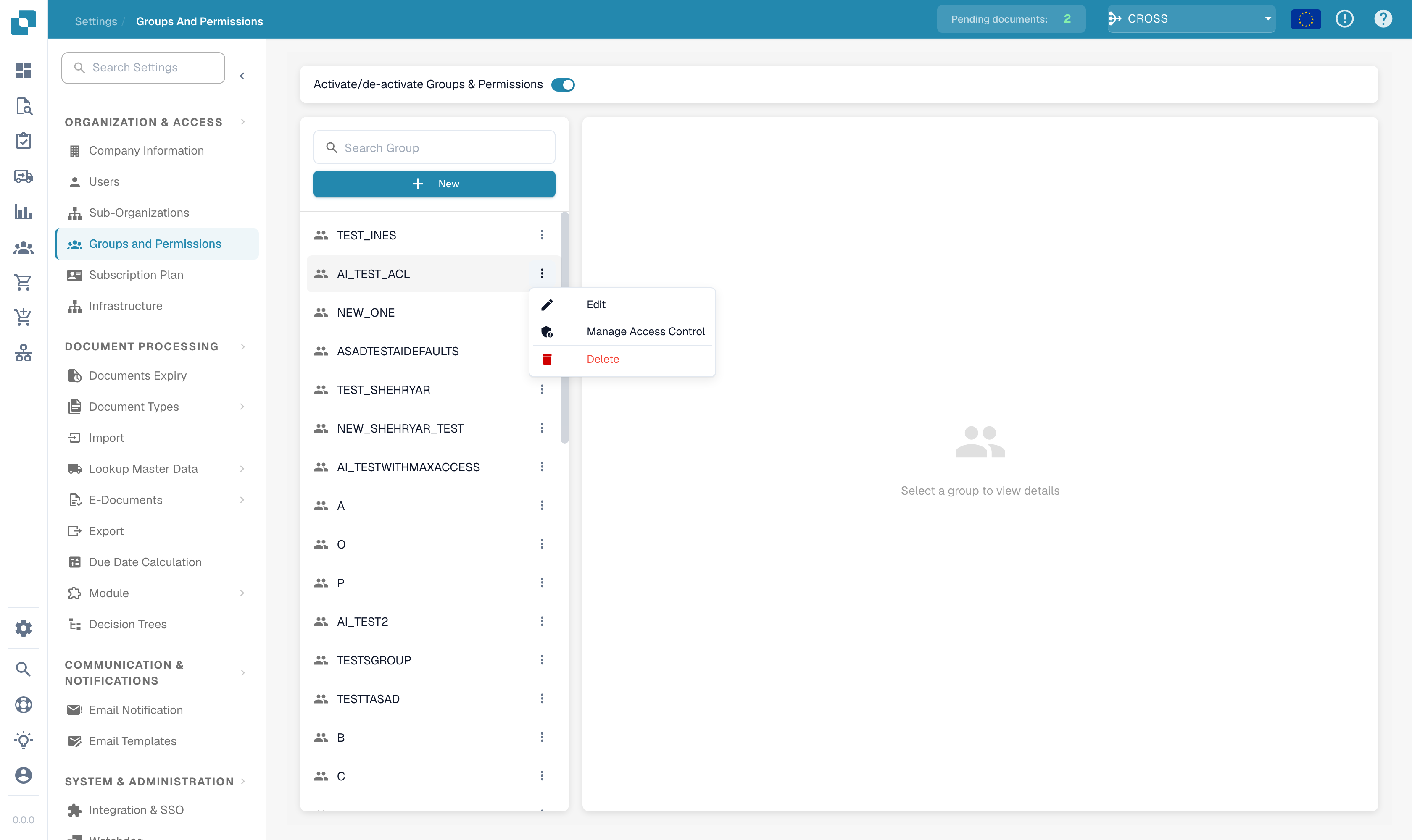Viewport: 1412px width, 840px height.
Task: Click the magnifier search icon in left rail
Action: coord(23,669)
